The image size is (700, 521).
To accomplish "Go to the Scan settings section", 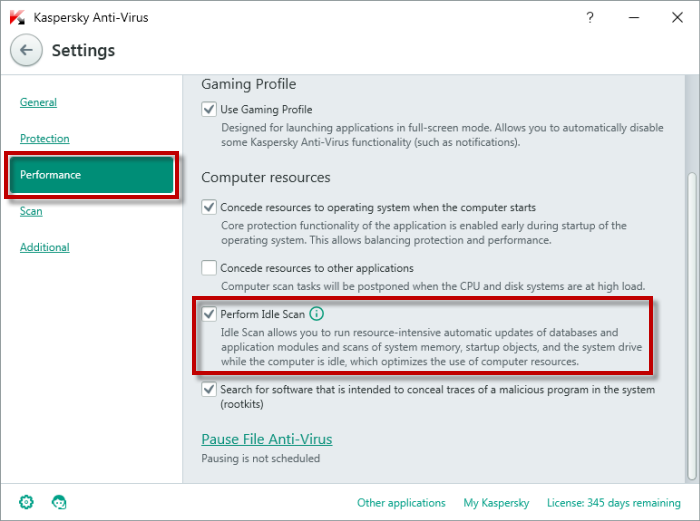I will pos(31,211).
